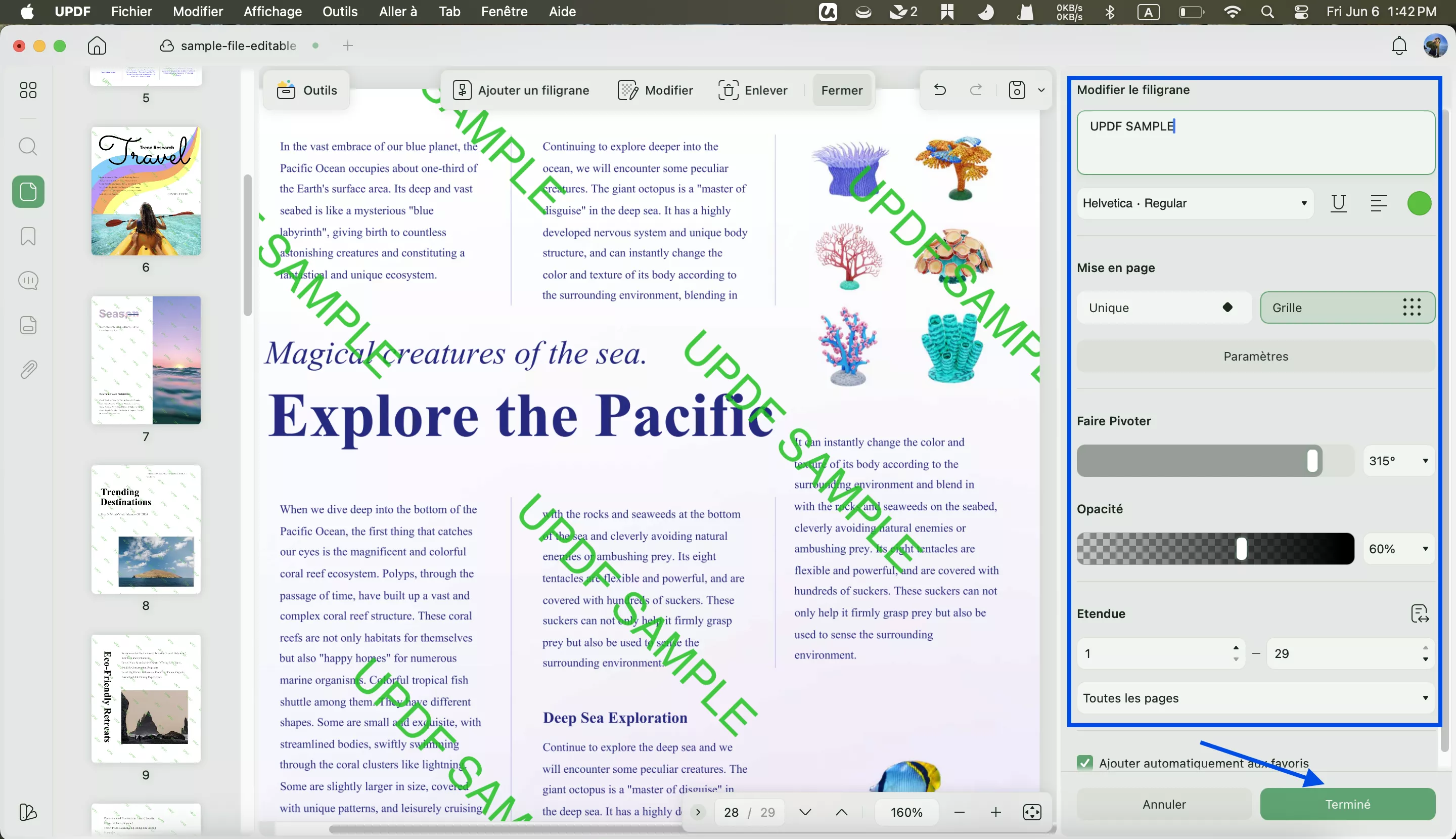The image size is (1456, 839).
Task: Zoom out with the minus icon
Action: tap(959, 813)
